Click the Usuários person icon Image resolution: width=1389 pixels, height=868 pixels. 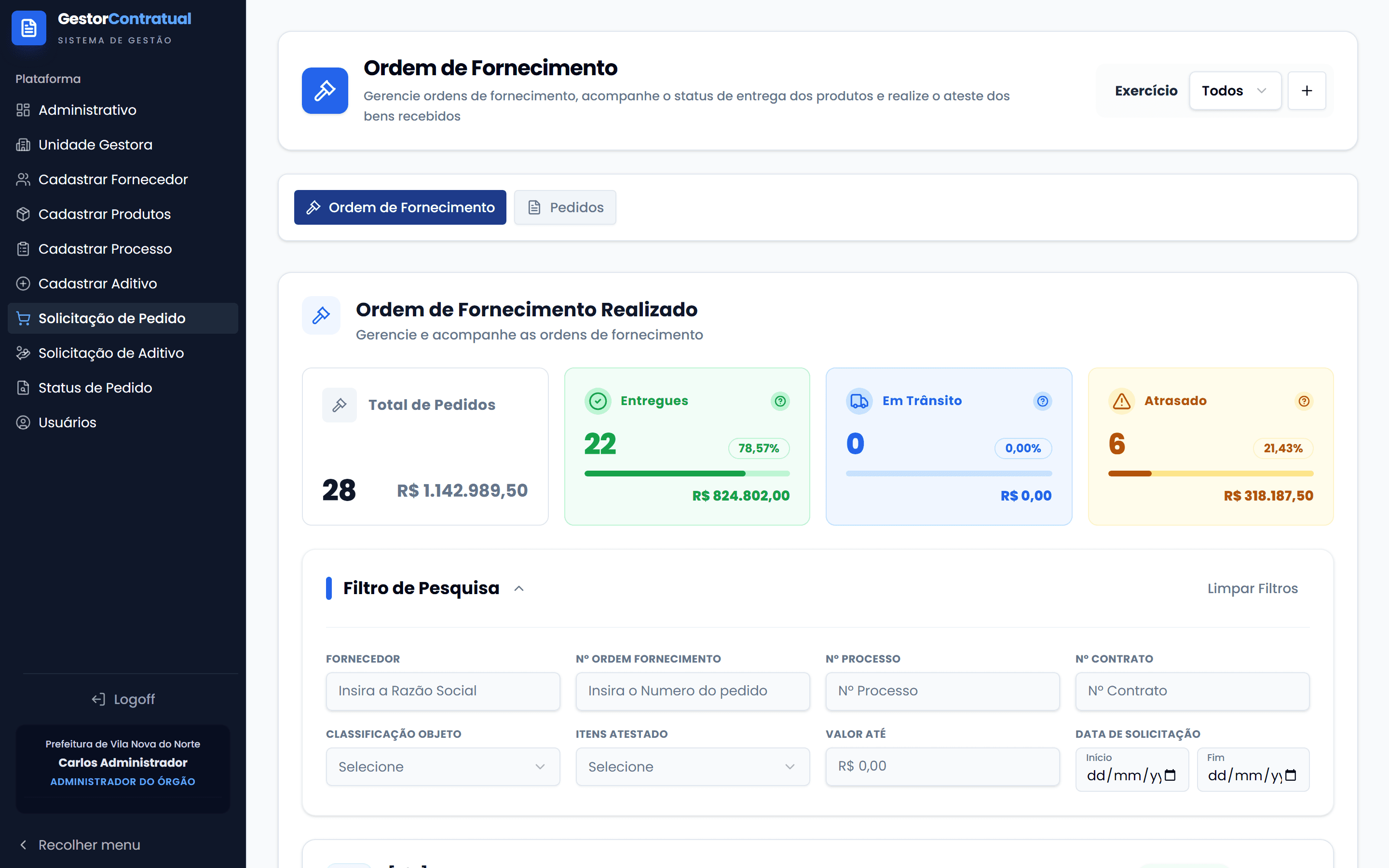(x=23, y=422)
